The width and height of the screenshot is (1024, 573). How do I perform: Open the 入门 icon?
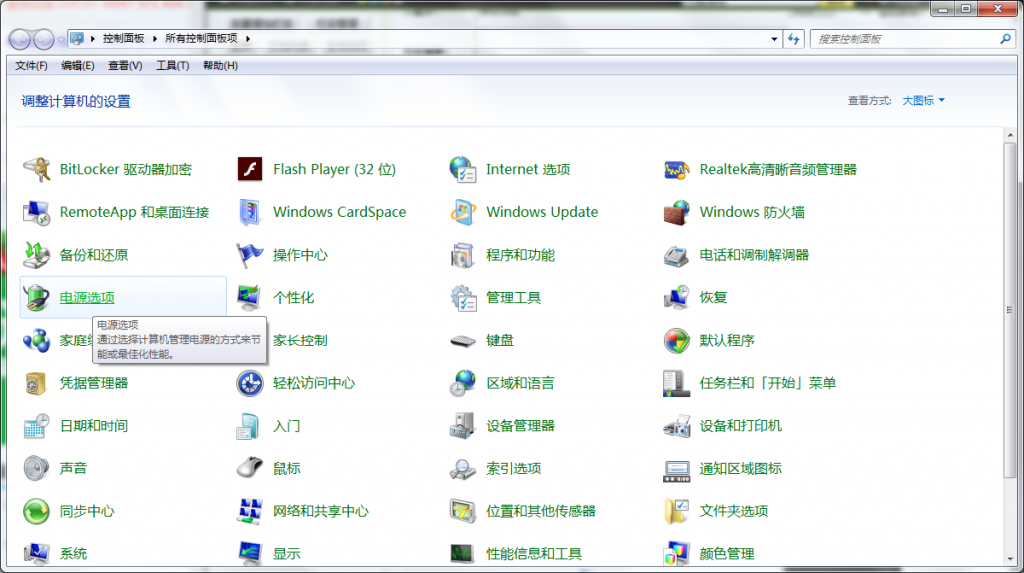click(x=249, y=426)
